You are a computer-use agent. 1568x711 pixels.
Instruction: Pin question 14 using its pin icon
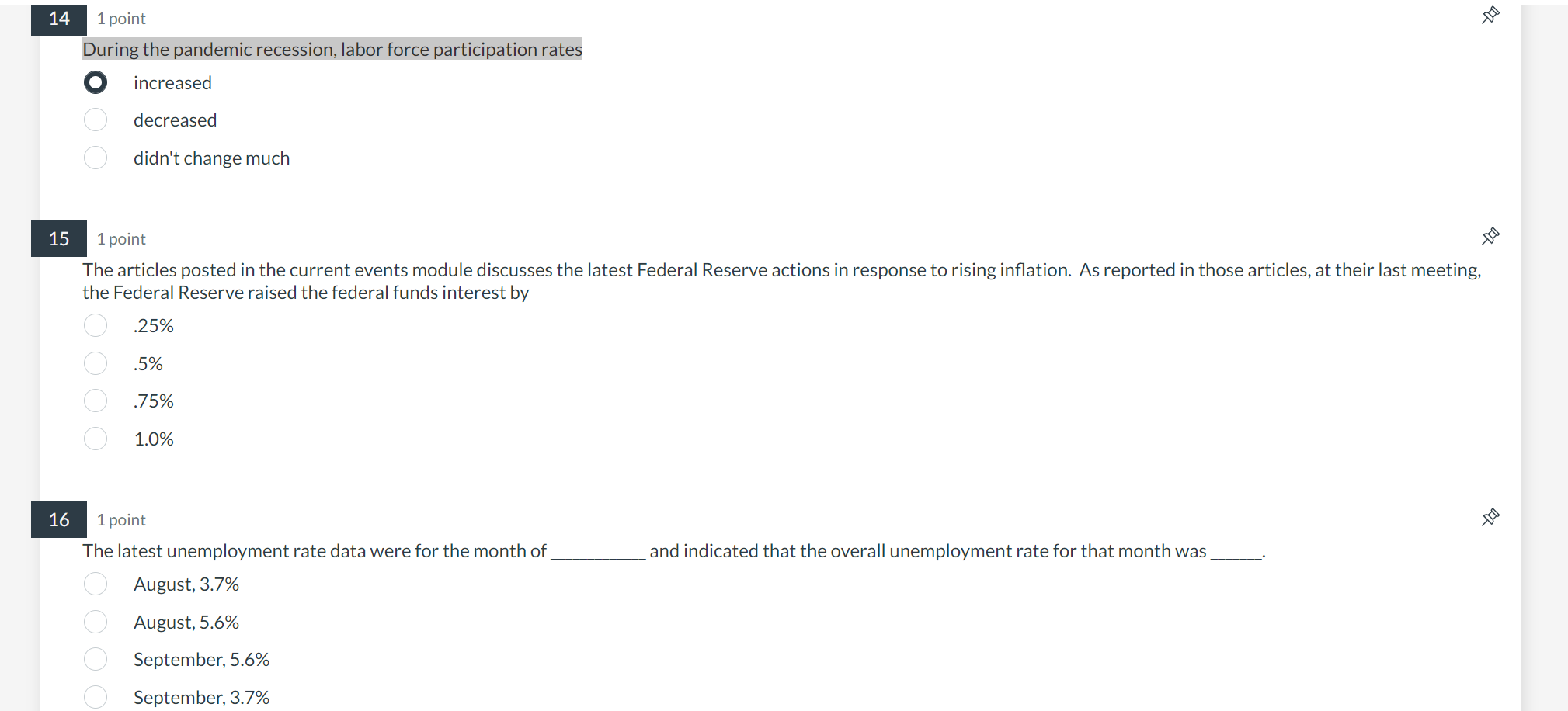[x=1490, y=16]
